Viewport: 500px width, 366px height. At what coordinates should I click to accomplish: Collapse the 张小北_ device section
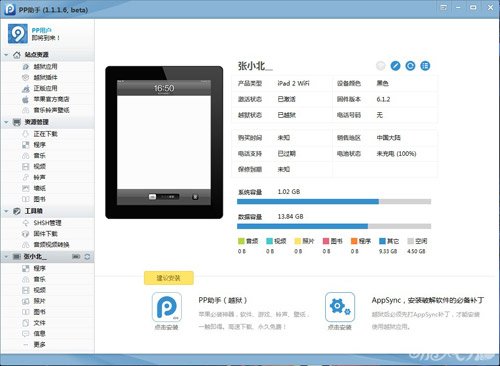pyautogui.click(x=6, y=257)
